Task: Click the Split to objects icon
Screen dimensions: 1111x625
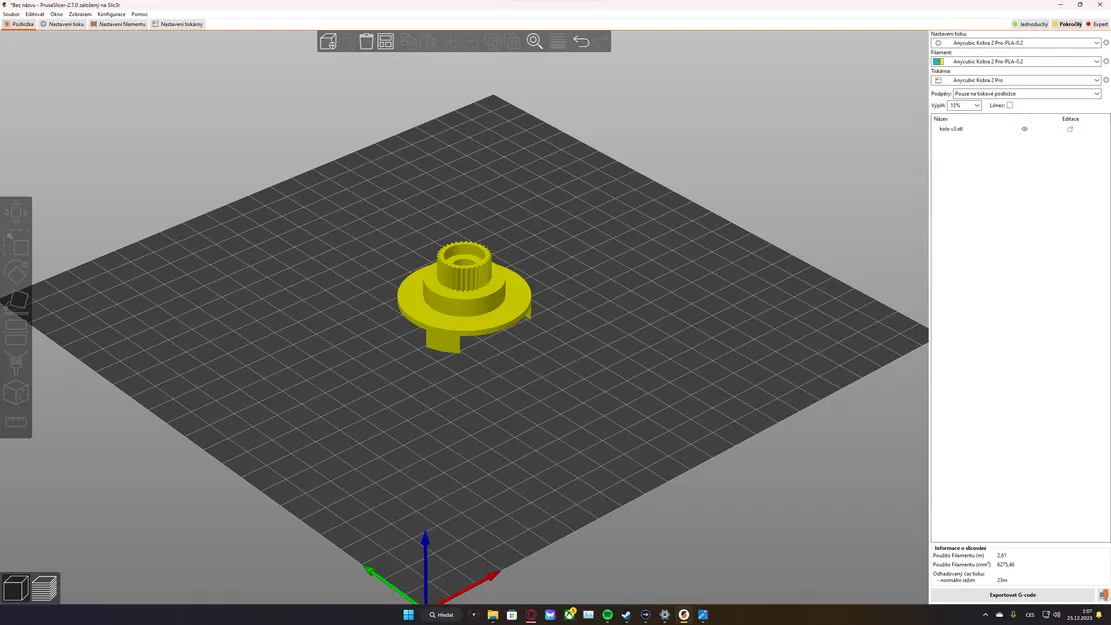Action: [492, 41]
